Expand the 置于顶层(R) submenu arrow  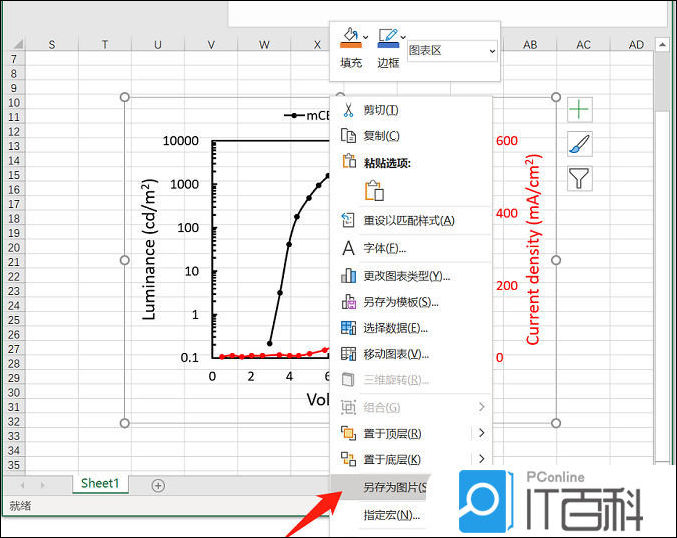pyautogui.click(x=481, y=433)
